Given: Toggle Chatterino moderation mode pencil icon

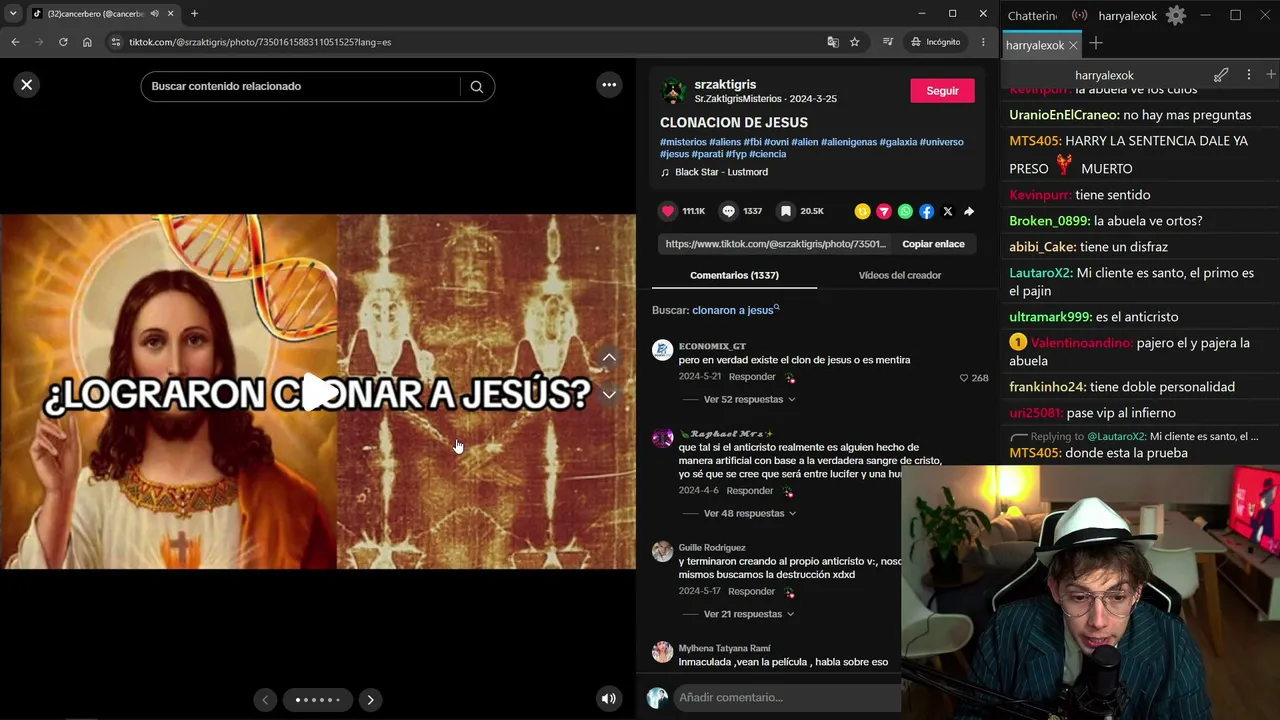Looking at the screenshot, I should 1221,75.
